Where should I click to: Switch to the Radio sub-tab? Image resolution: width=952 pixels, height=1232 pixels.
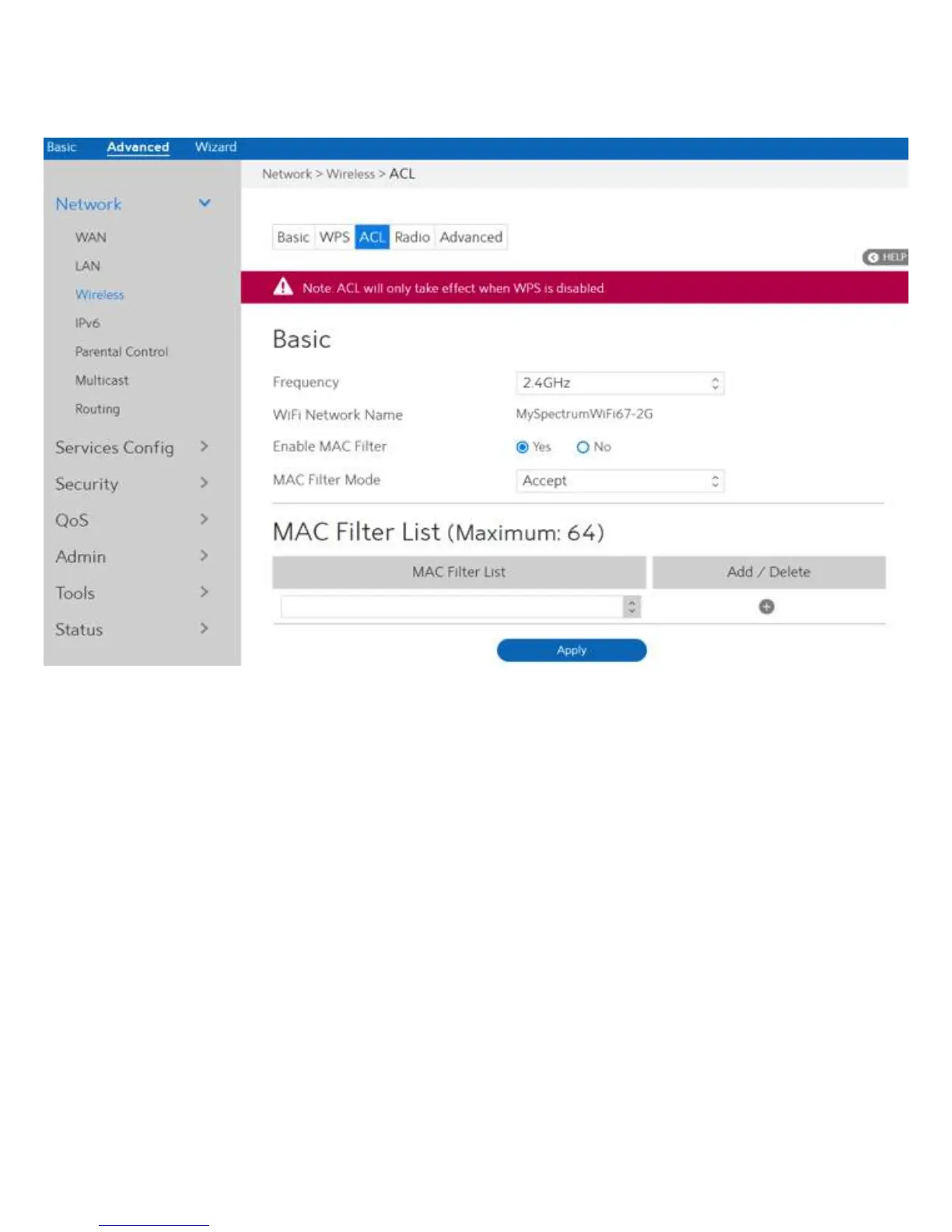point(412,237)
